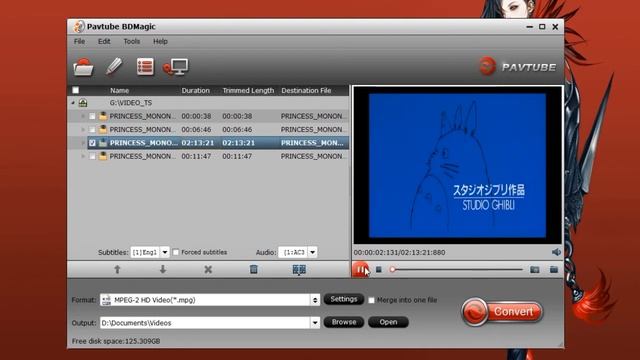Start conversion with Convert button
Viewport: 640px width, 360px height.
pos(502,312)
